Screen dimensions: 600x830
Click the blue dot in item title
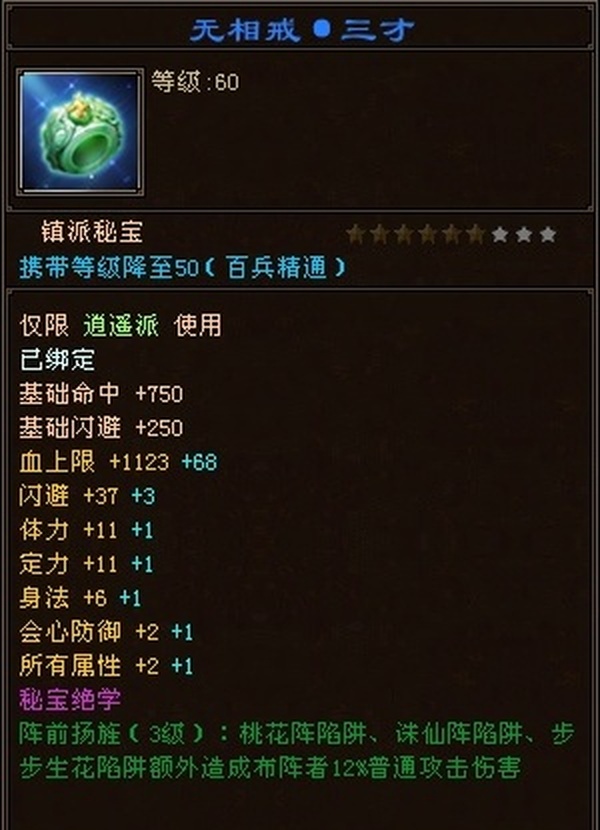coord(321,29)
